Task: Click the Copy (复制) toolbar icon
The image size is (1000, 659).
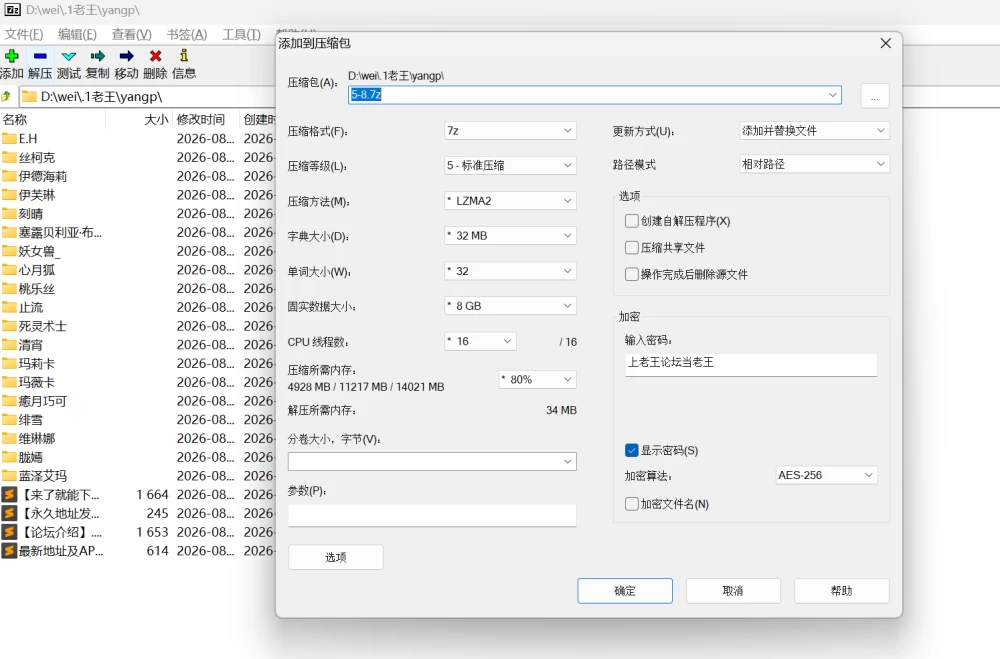Action: 98,56
